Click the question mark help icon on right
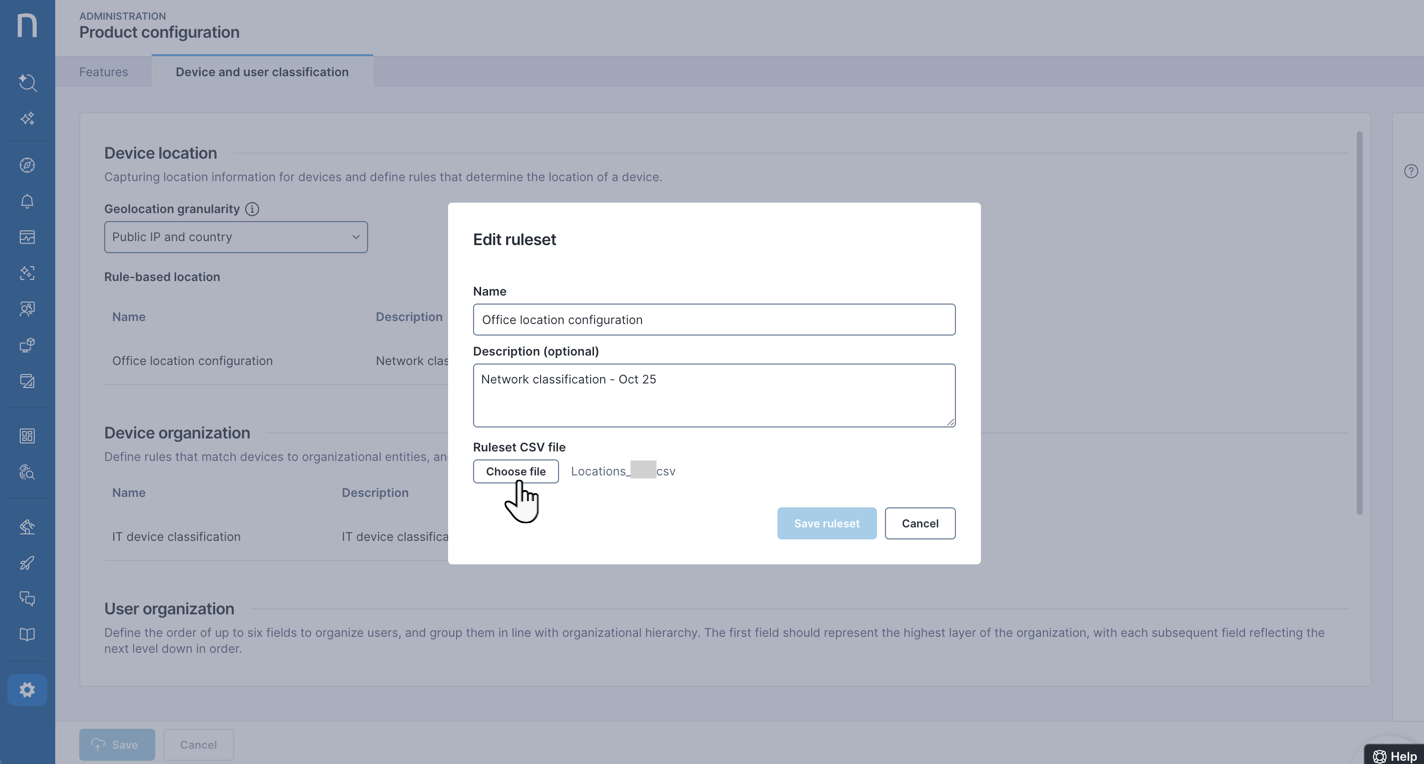The height and width of the screenshot is (764, 1424). tap(1410, 171)
